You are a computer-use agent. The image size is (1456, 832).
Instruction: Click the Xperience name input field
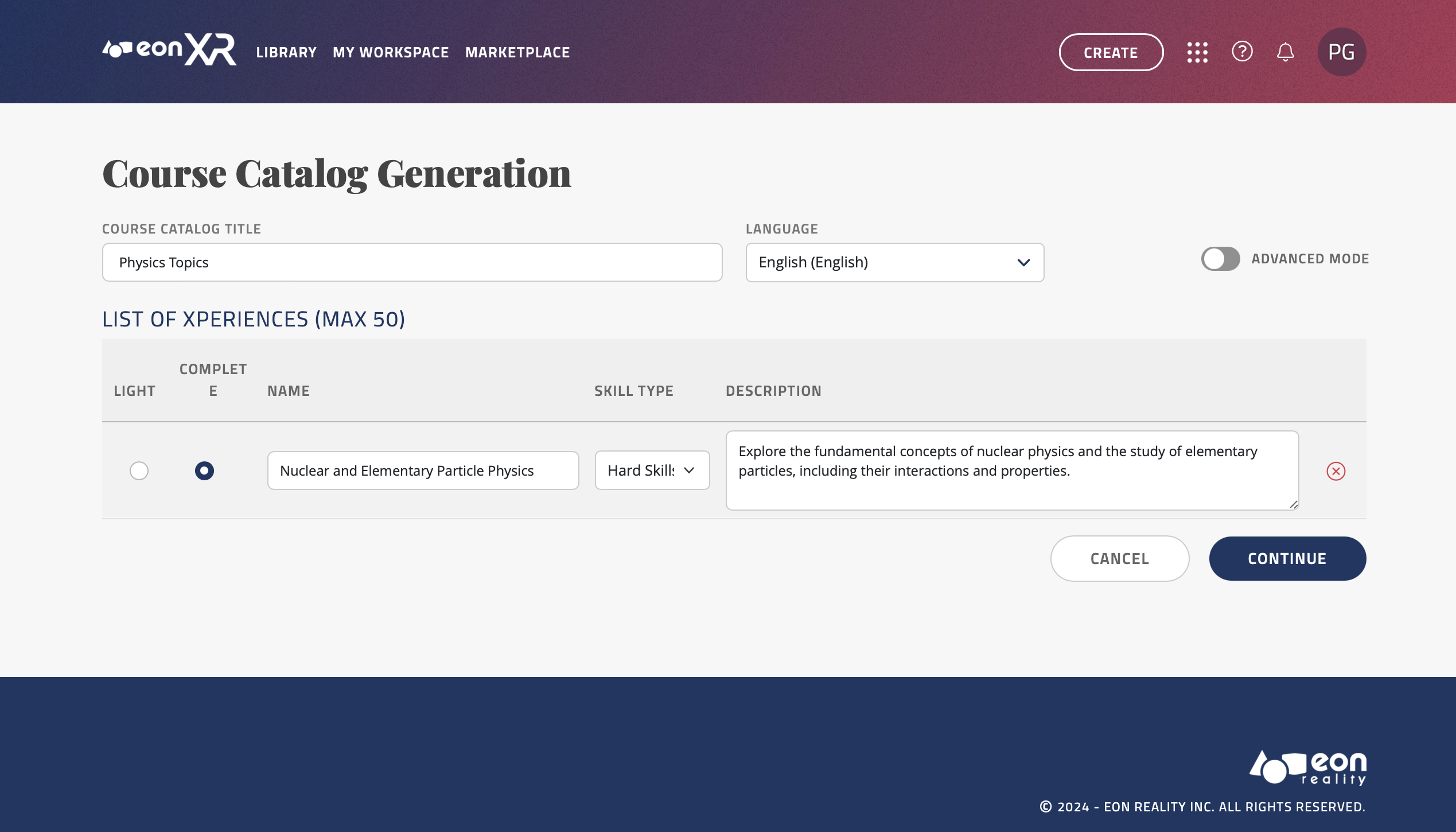click(x=423, y=471)
